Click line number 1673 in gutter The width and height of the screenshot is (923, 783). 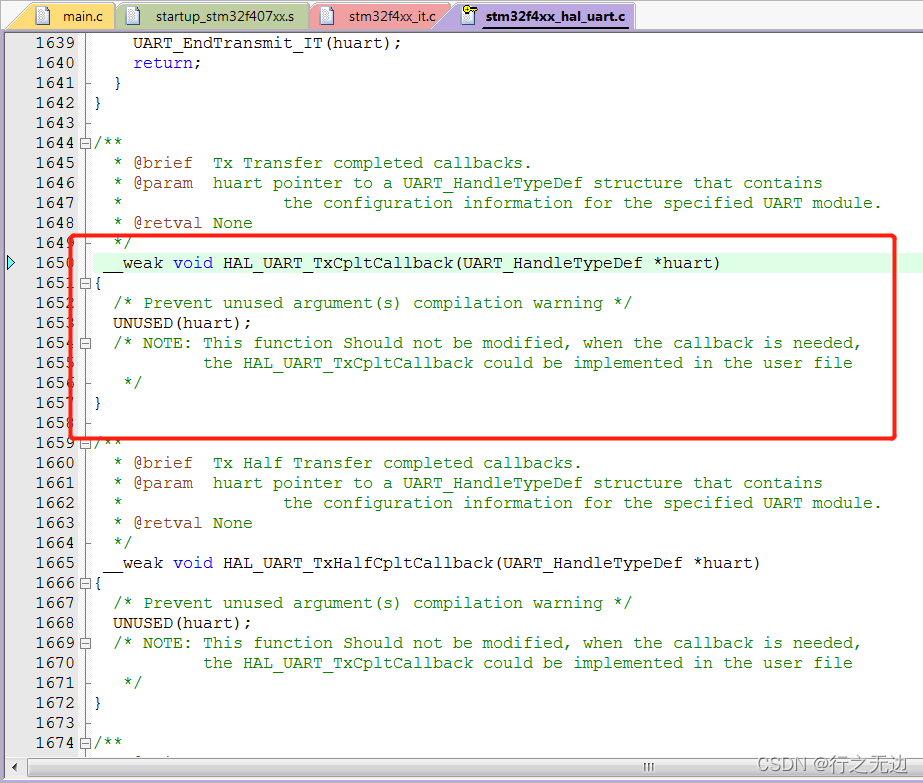55,724
